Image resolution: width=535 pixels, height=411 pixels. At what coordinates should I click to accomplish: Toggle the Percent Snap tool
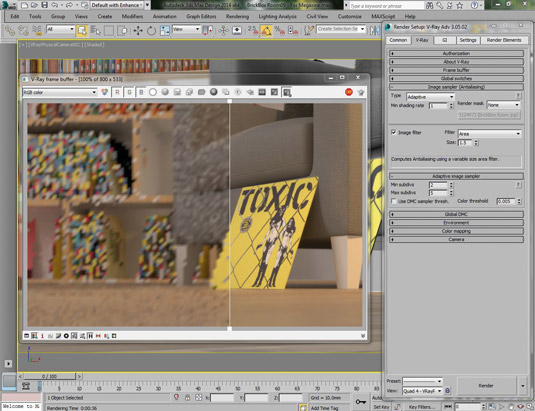280,30
